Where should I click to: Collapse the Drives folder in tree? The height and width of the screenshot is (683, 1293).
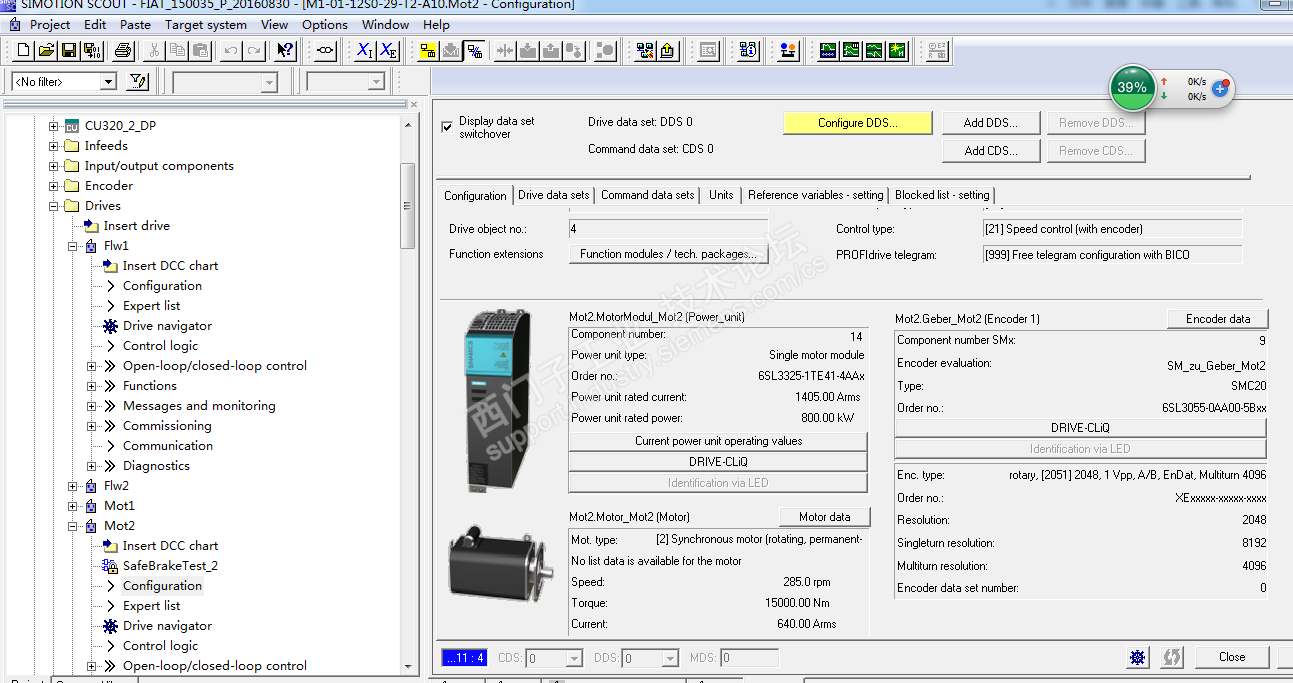click(54, 206)
